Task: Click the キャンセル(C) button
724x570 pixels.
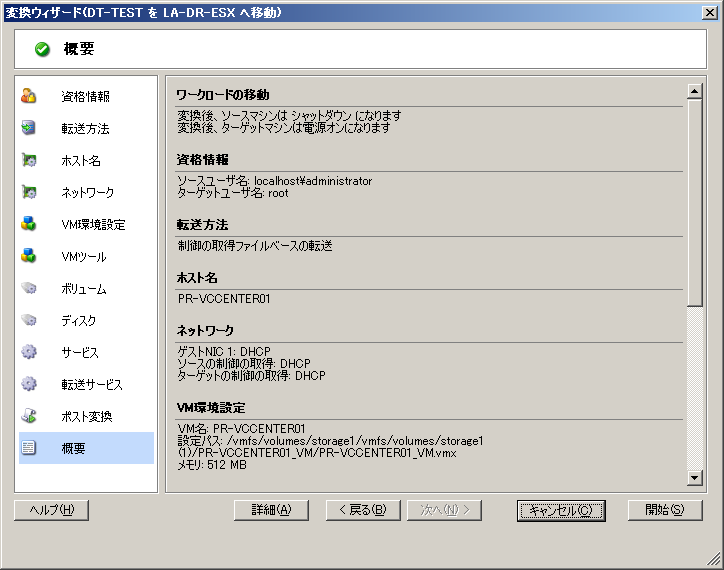Action: click(561, 510)
